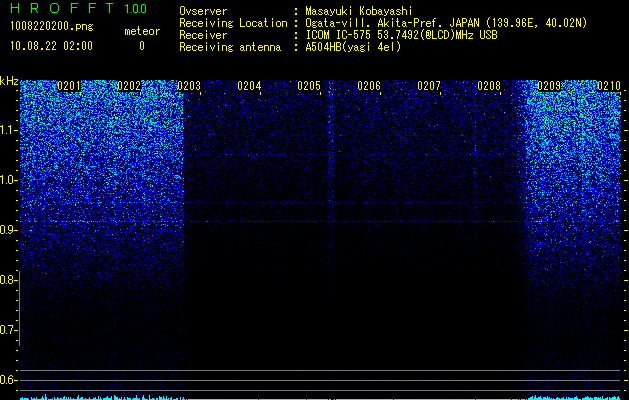Click the kHz axis unit label
This screenshot has height=400, width=629.
click(9, 81)
